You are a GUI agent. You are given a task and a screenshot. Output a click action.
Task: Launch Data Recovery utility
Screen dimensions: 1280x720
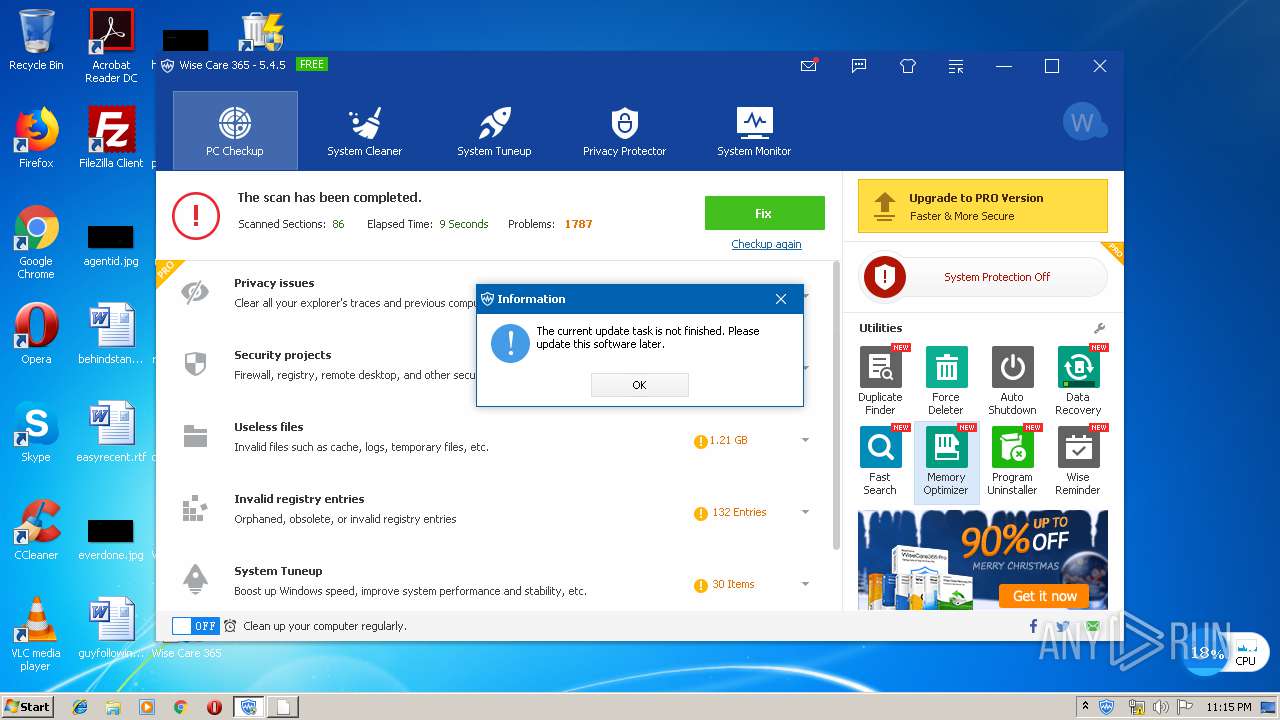pyautogui.click(x=1078, y=380)
